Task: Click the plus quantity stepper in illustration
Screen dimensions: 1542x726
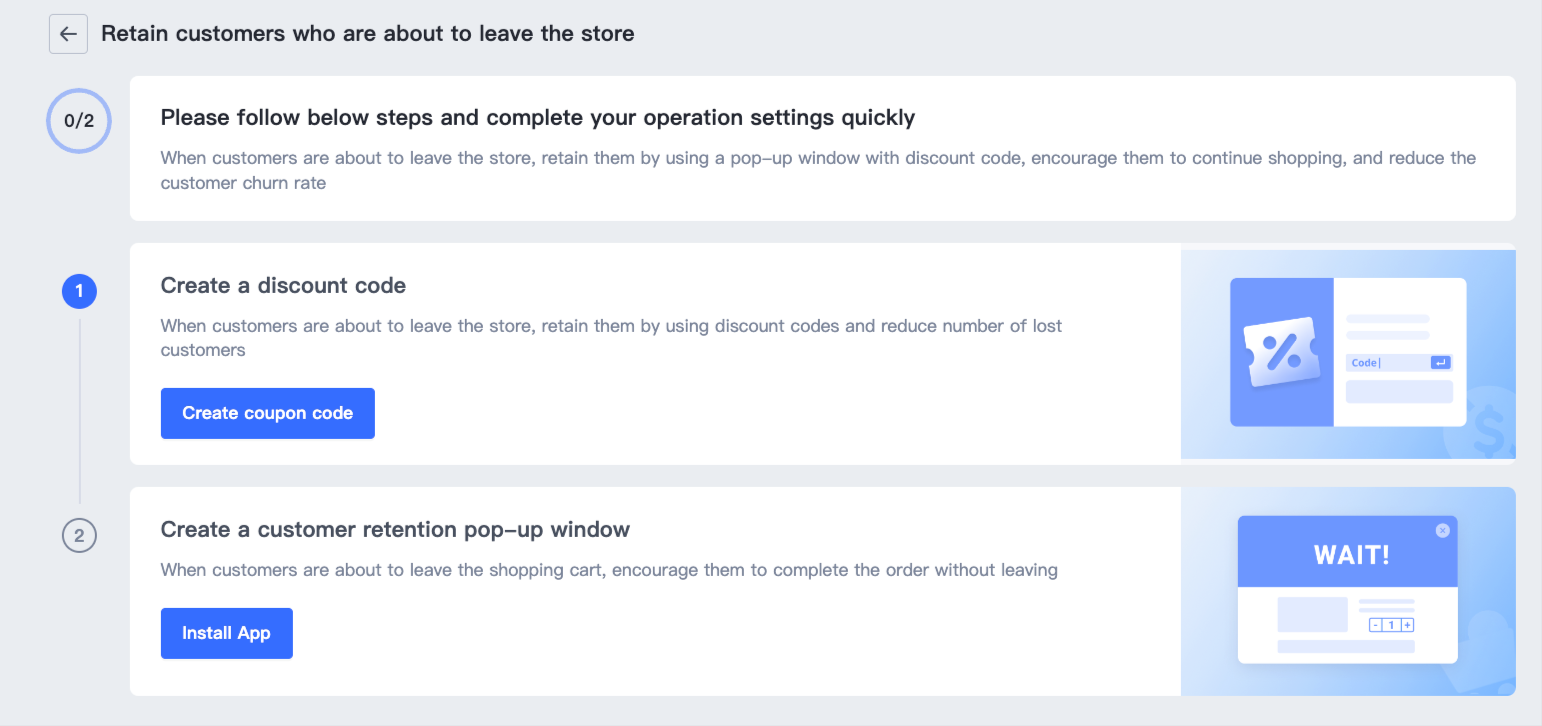Action: [x=1407, y=625]
